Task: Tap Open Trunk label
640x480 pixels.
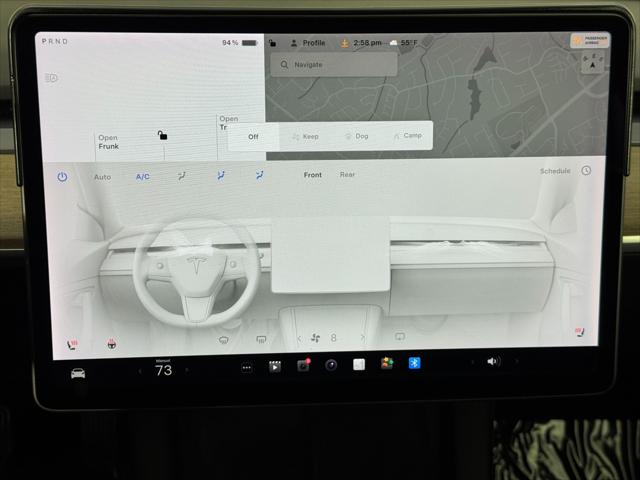Action: 229,122
